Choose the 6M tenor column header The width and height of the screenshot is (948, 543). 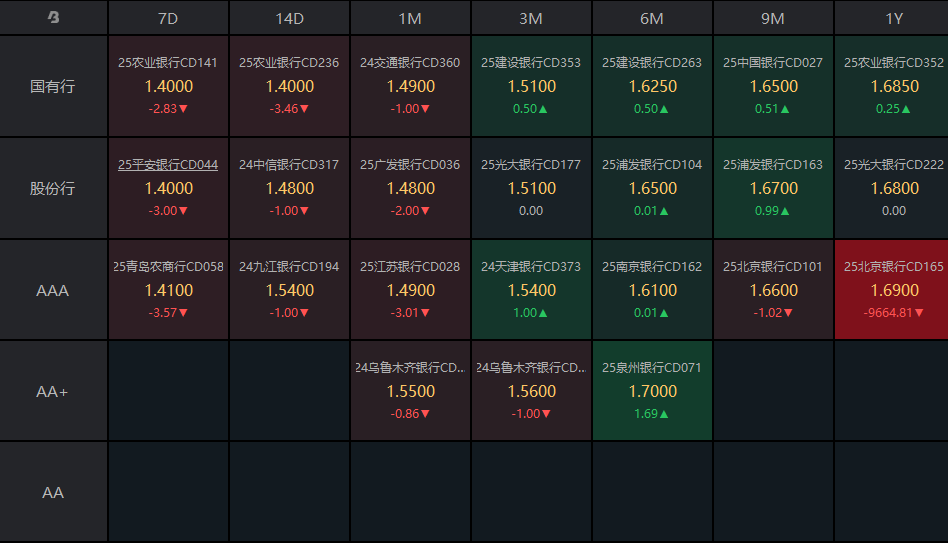tap(652, 18)
